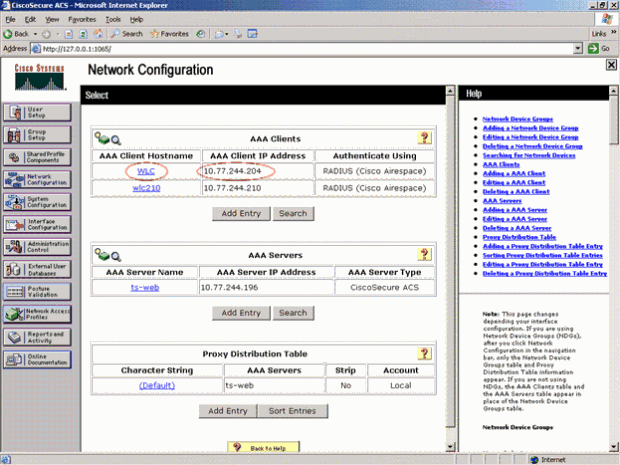
Task: Open Administration Control in the sidebar
Action: pyautogui.click(x=37, y=247)
